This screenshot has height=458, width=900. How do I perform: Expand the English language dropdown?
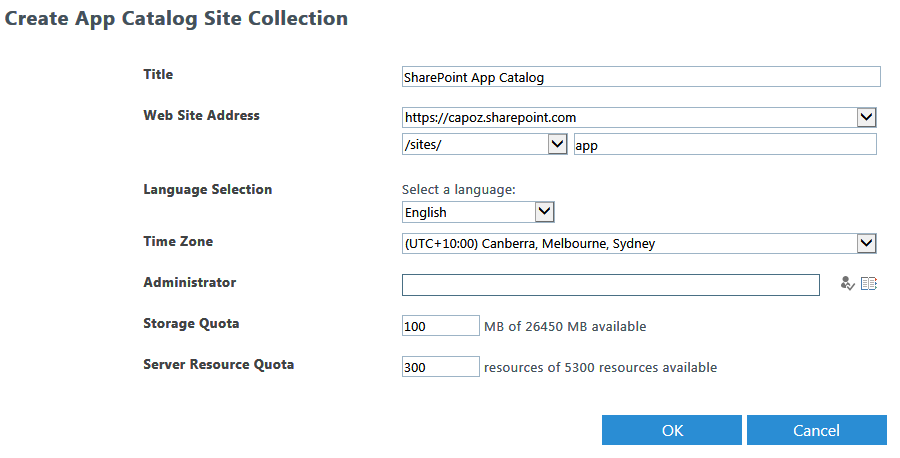[544, 212]
